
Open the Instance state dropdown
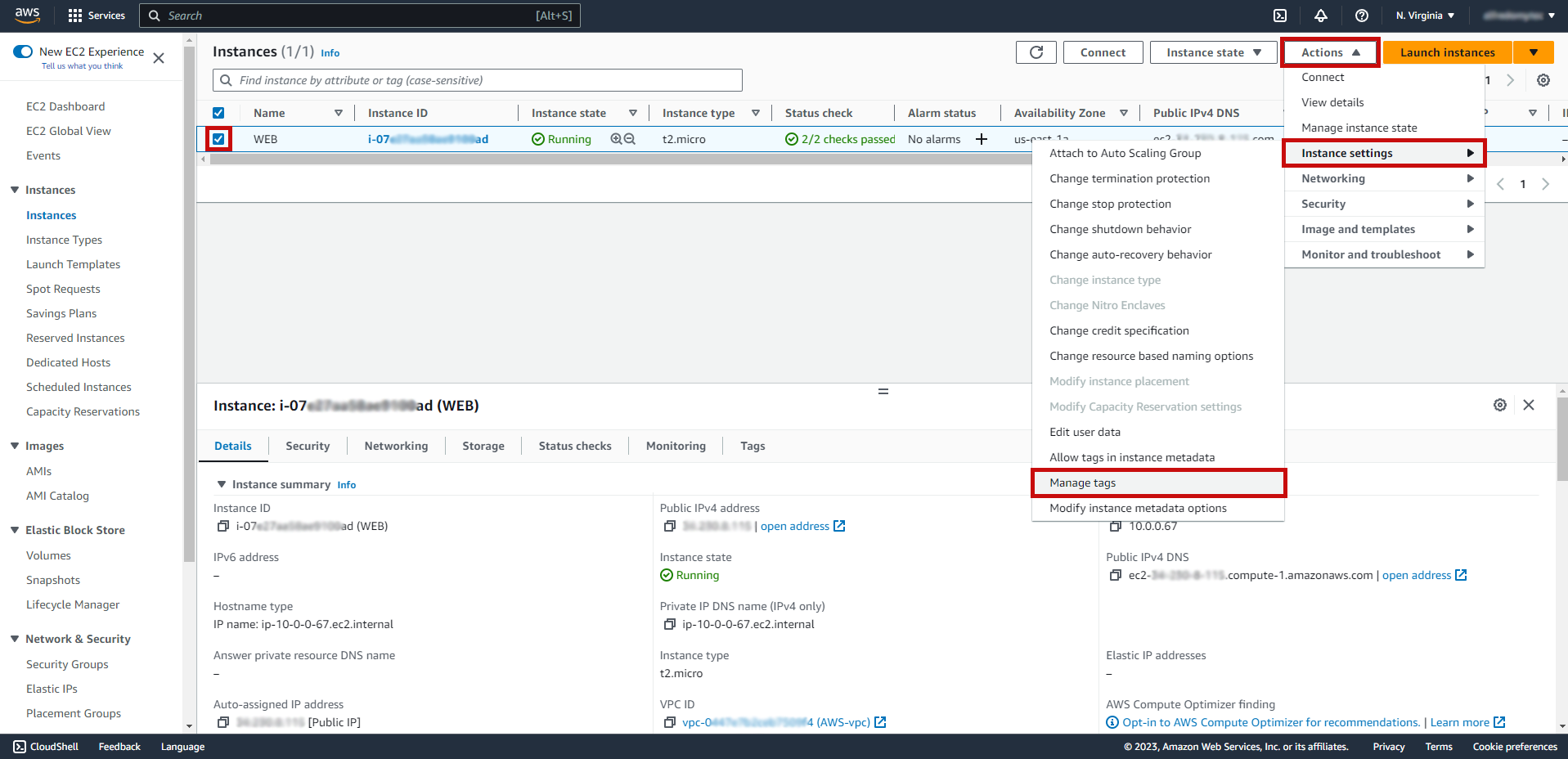pos(1214,52)
